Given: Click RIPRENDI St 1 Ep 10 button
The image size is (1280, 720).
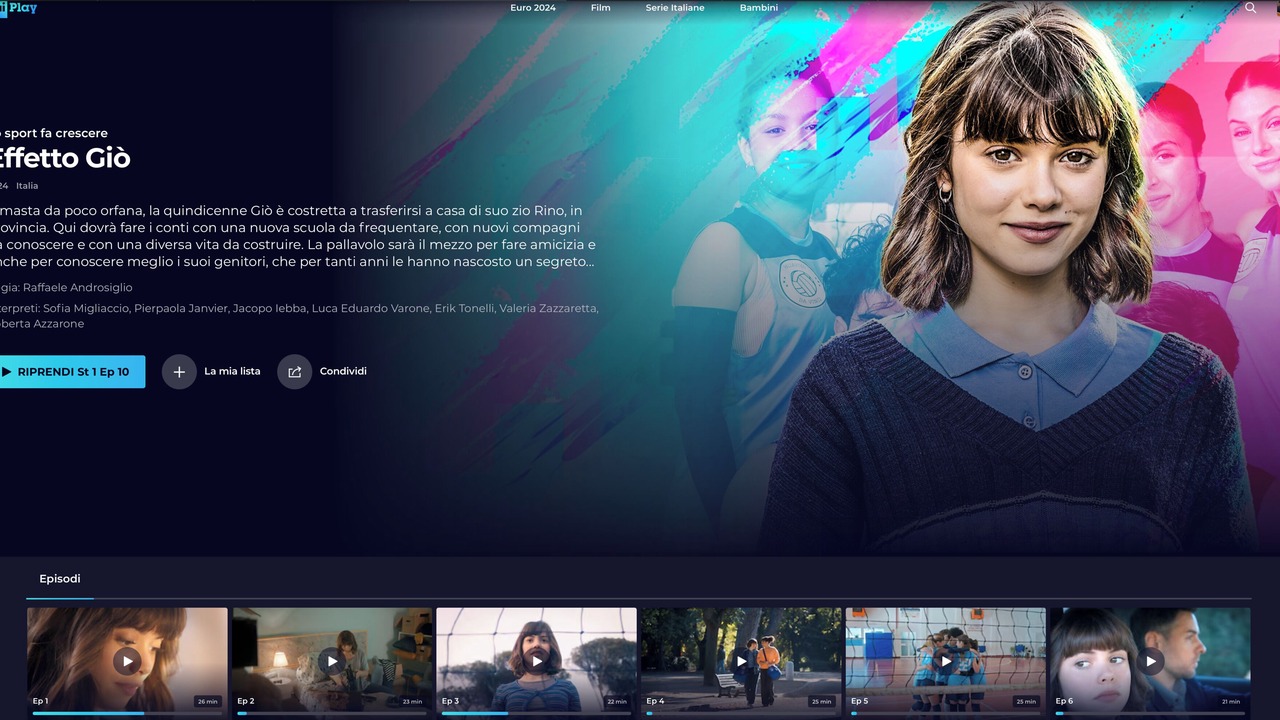Looking at the screenshot, I should pyautogui.click(x=72, y=372).
